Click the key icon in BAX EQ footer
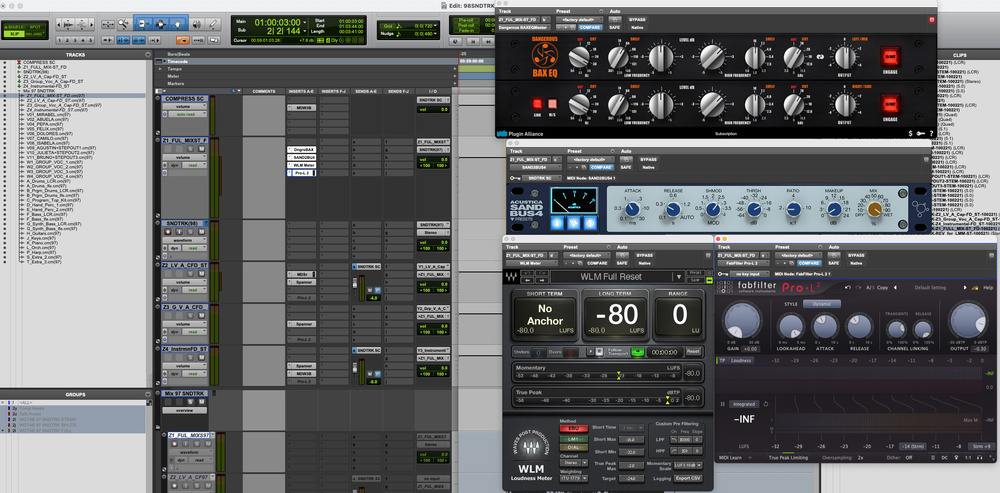This screenshot has height=493, width=1000. (920, 133)
